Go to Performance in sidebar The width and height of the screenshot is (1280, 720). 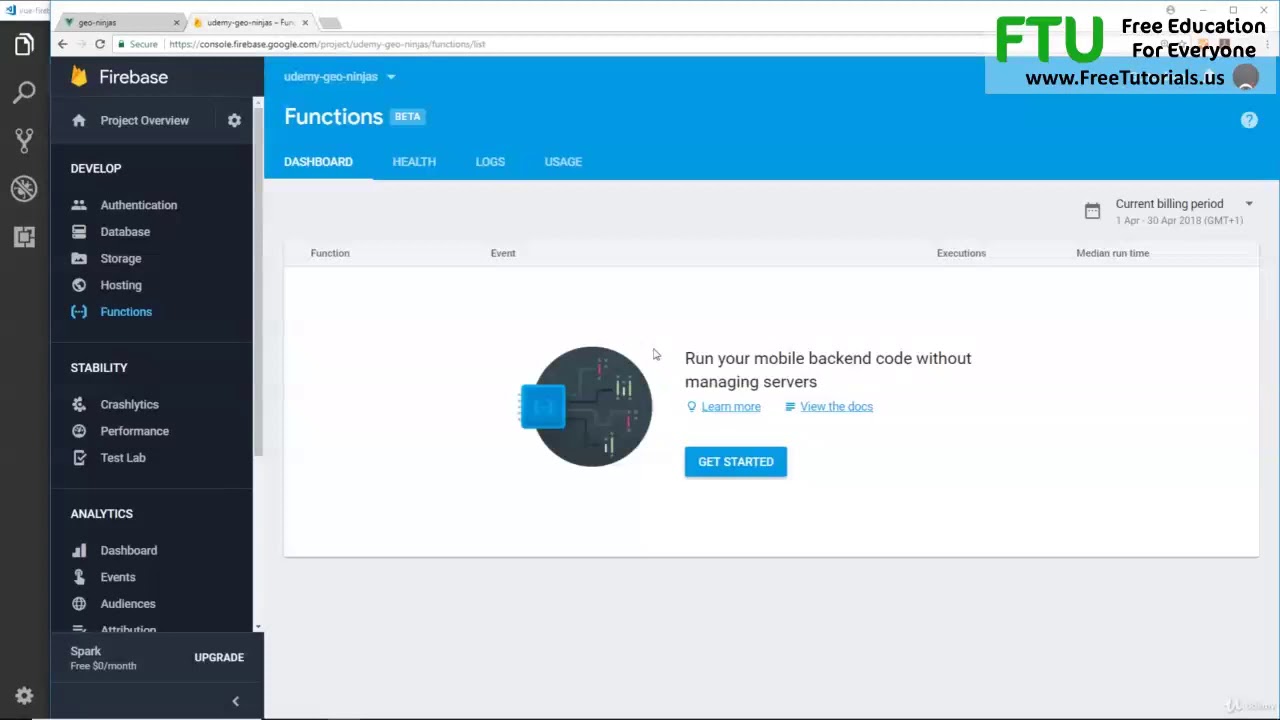[x=134, y=431]
